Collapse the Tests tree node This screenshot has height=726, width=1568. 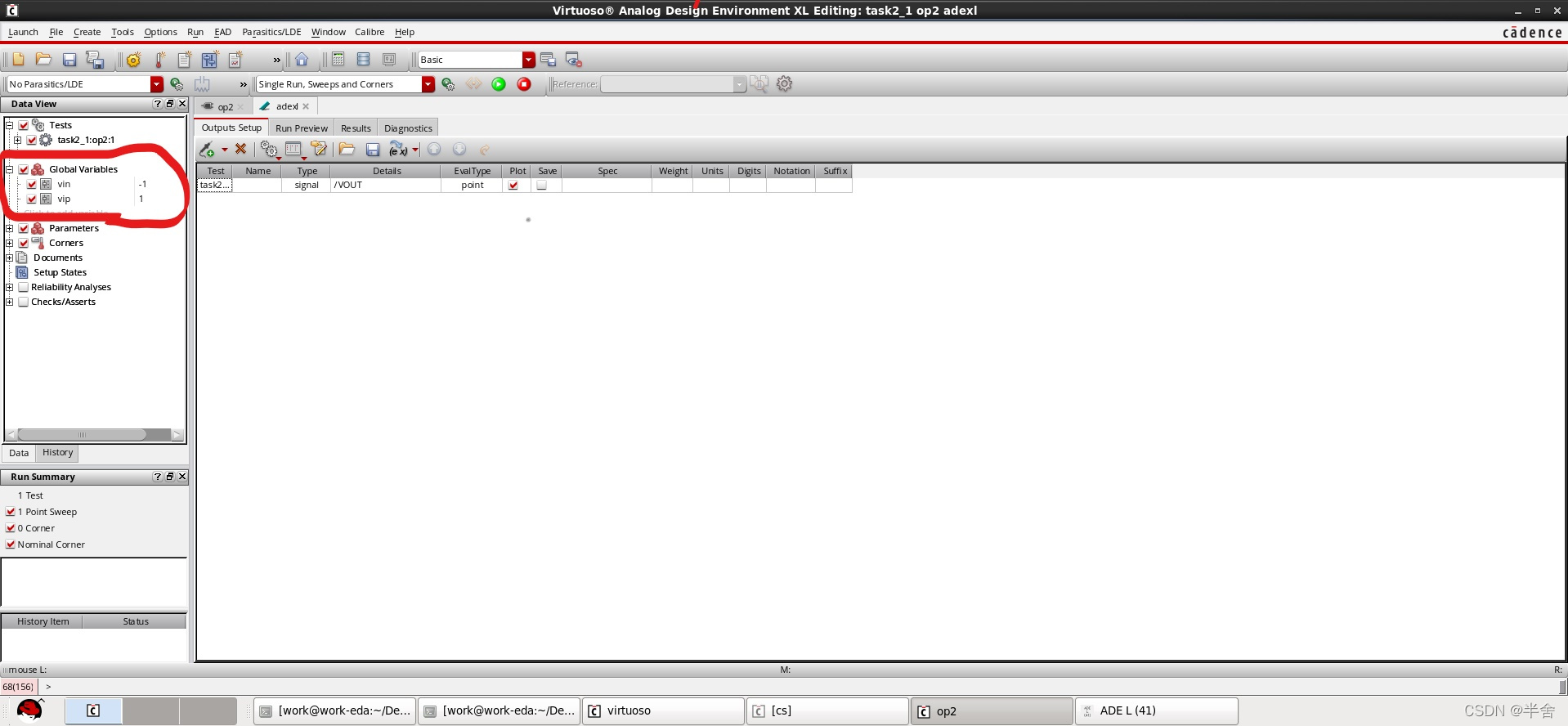tap(10, 125)
